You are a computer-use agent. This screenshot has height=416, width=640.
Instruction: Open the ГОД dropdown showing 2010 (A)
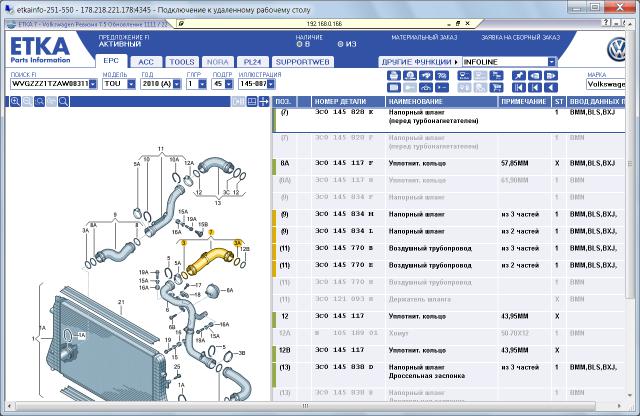point(177,84)
